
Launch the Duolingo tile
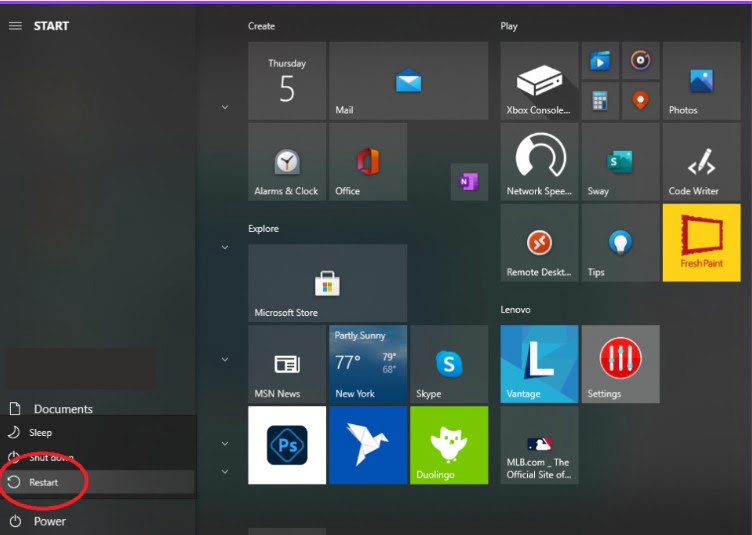[x=449, y=445]
